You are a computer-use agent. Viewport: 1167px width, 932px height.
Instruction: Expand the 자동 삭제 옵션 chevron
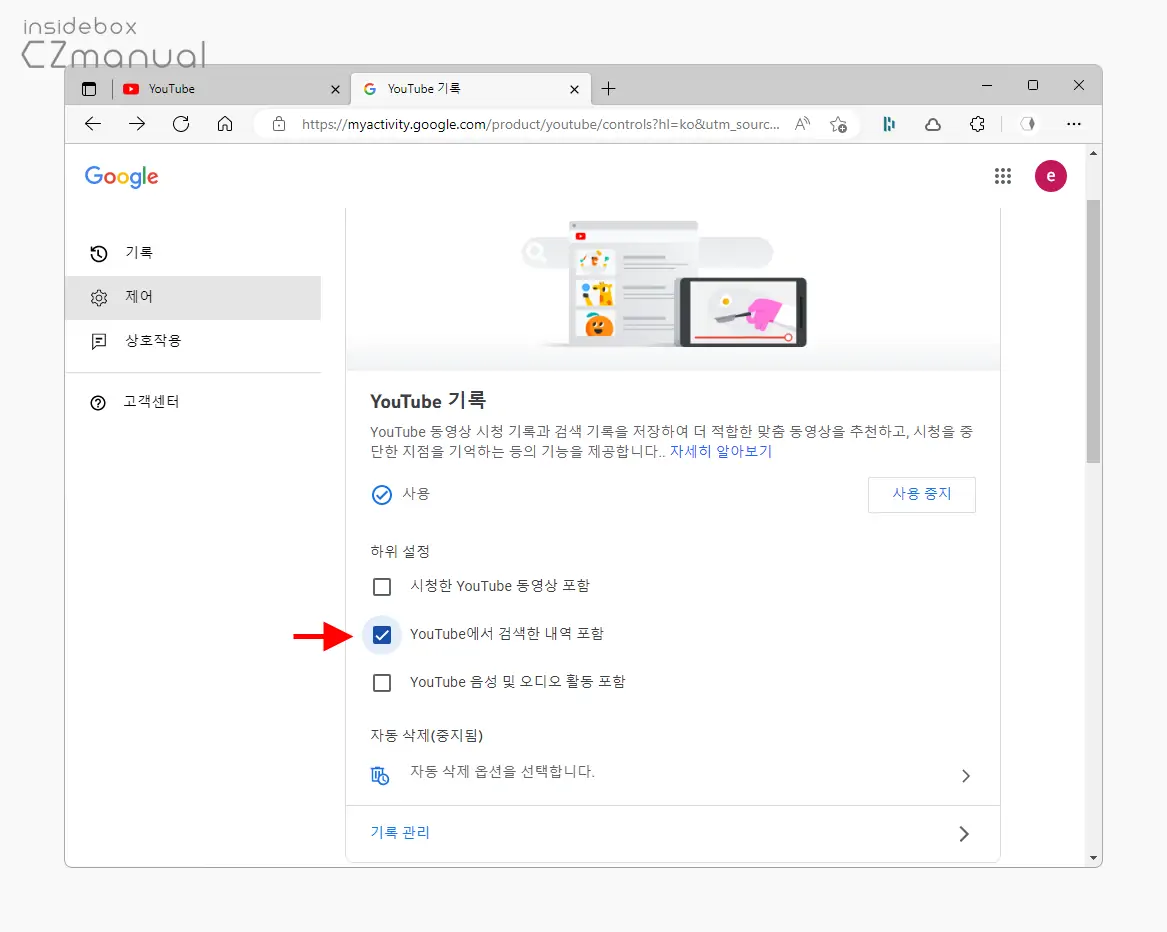[965, 776]
